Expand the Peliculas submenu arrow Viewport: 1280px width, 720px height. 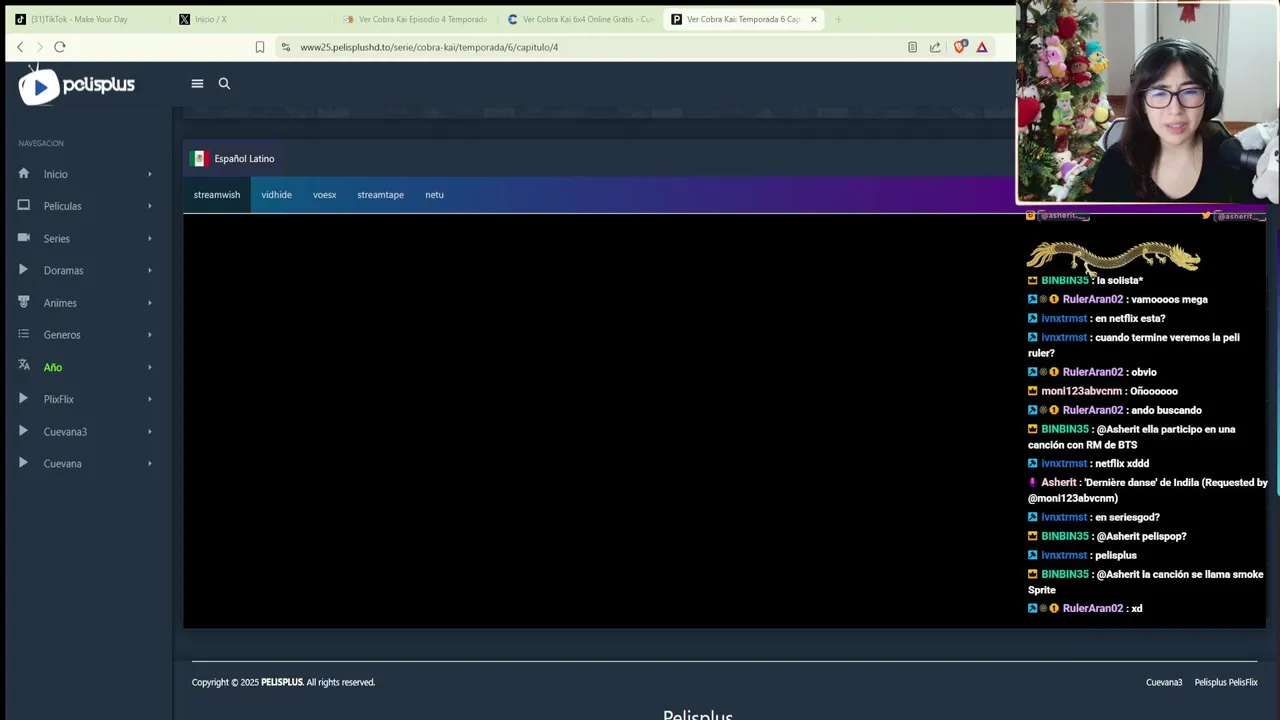tap(150, 206)
